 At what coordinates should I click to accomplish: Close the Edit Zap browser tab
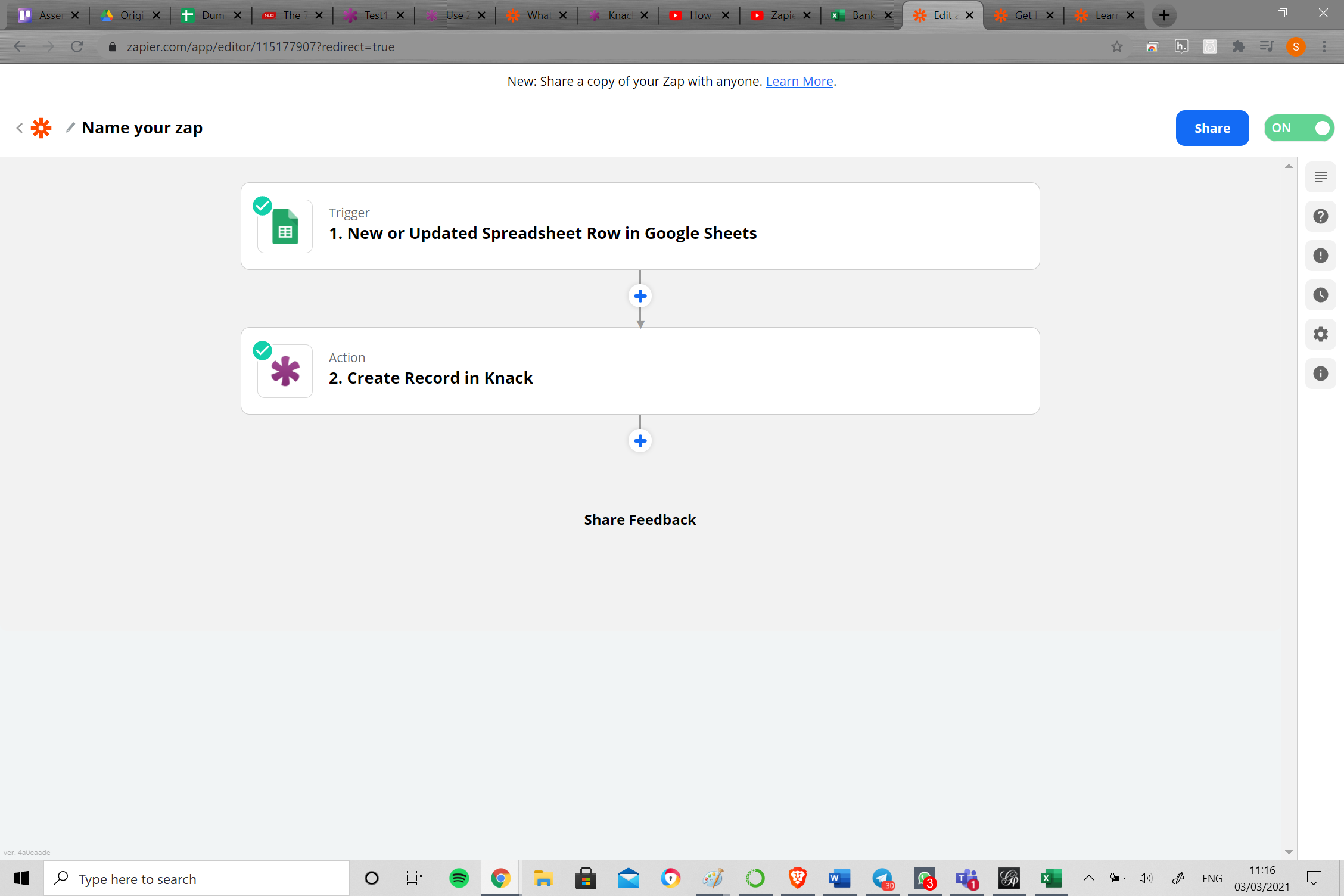tap(970, 15)
